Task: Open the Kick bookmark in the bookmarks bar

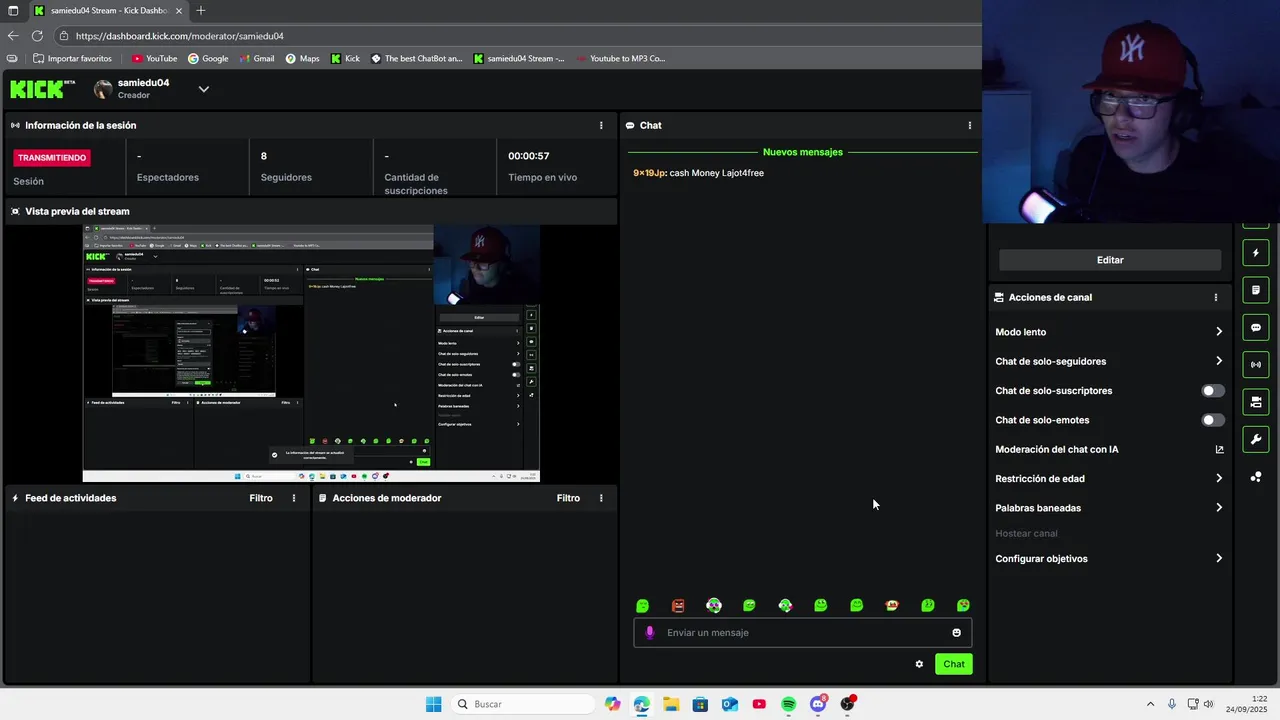Action: [345, 58]
